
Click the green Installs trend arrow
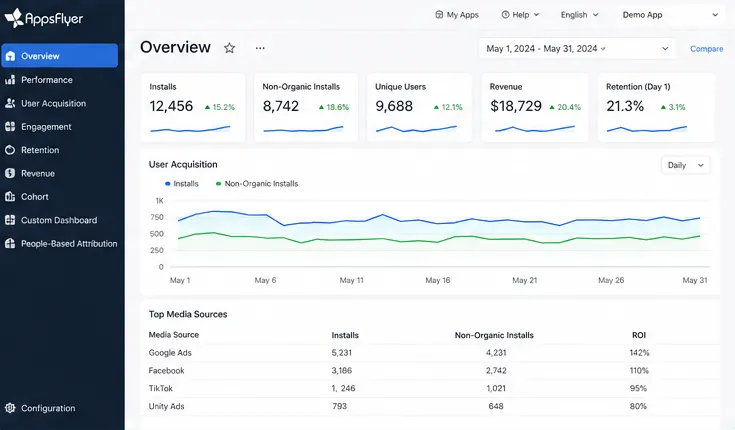coord(207,107)
